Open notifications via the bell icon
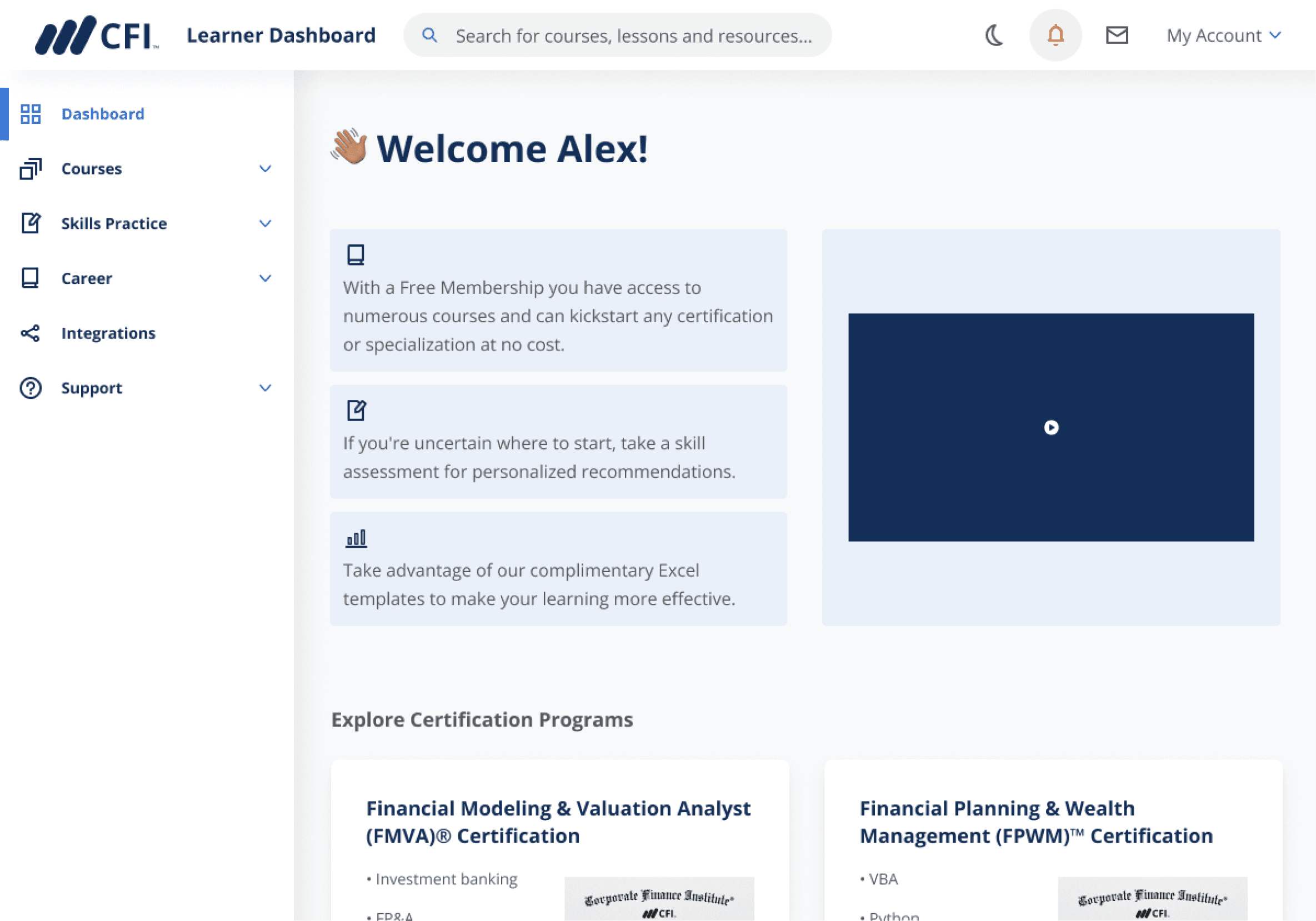1316x921 pixels. coord(1055,36)
